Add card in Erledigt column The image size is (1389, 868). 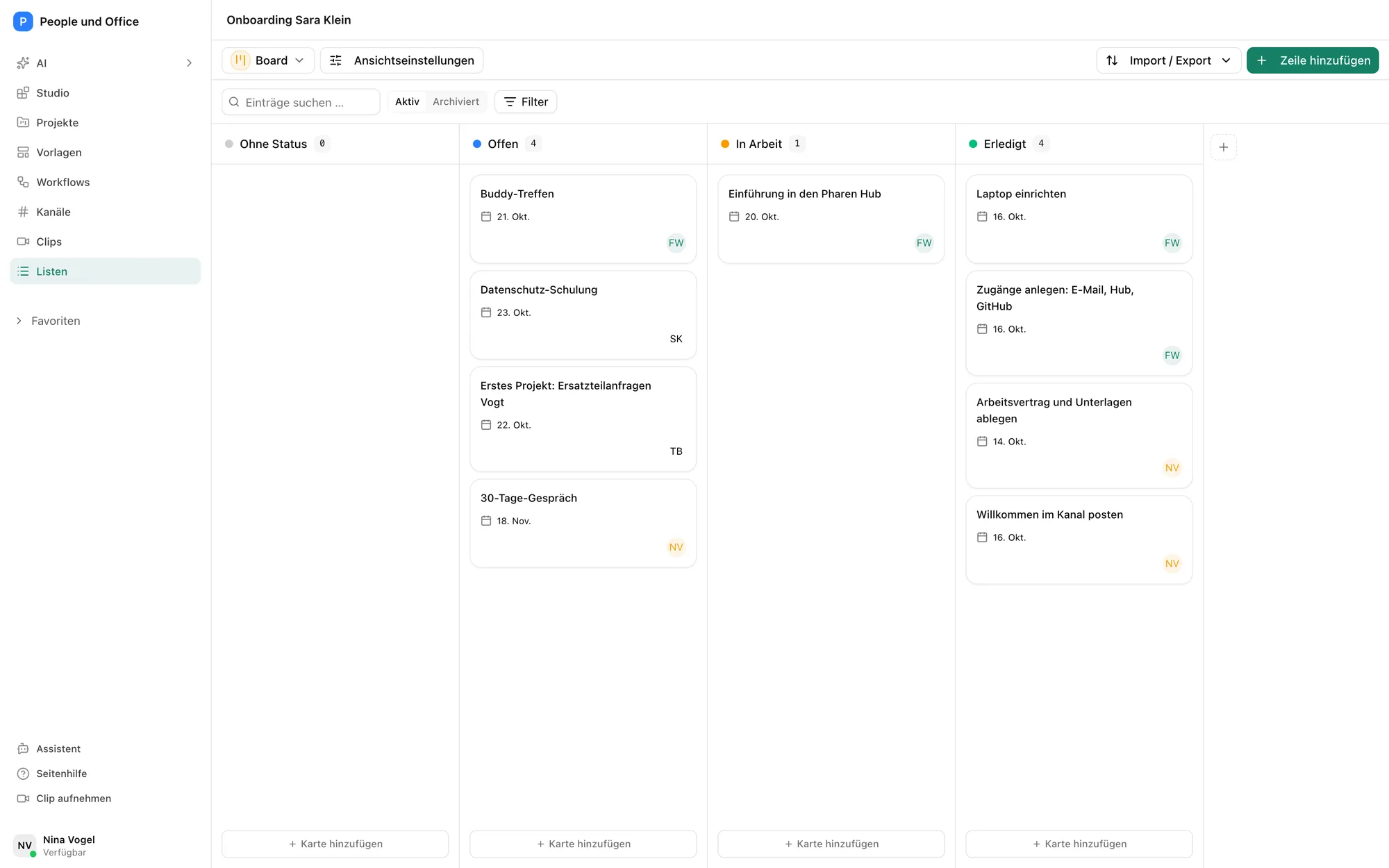1079,844
